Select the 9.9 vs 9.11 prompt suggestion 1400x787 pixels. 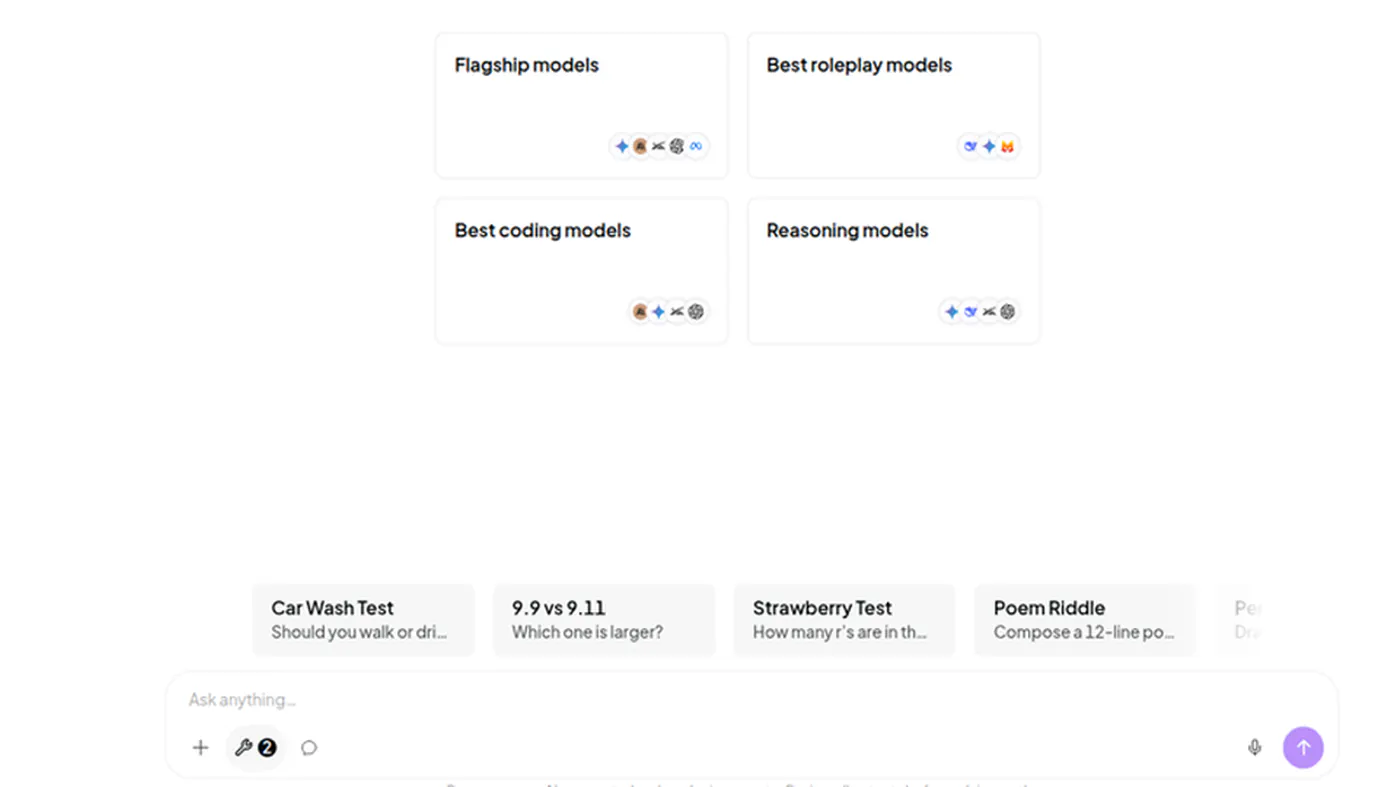coord(604,620)
